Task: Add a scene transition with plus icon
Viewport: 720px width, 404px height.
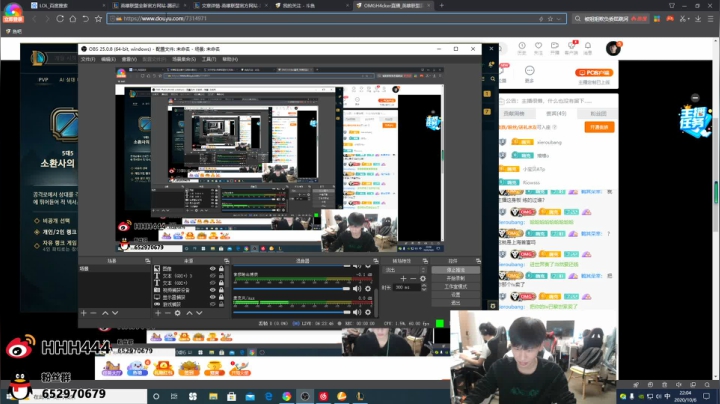Action: 403,279
